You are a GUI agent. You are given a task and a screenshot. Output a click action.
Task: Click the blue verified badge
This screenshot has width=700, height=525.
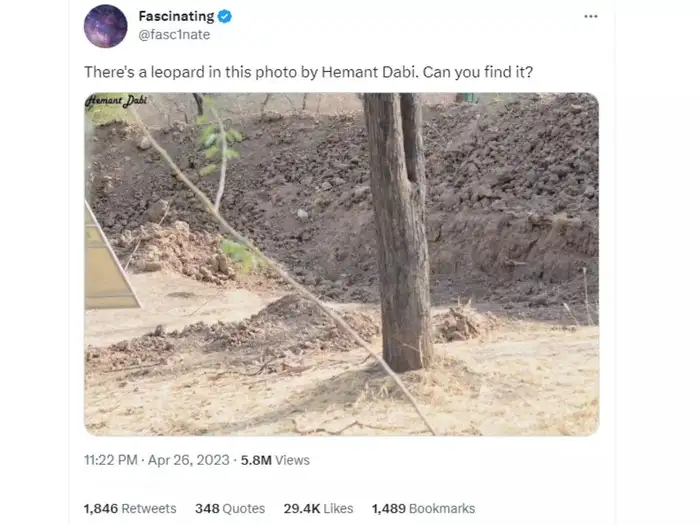click(x=226, y=16)
